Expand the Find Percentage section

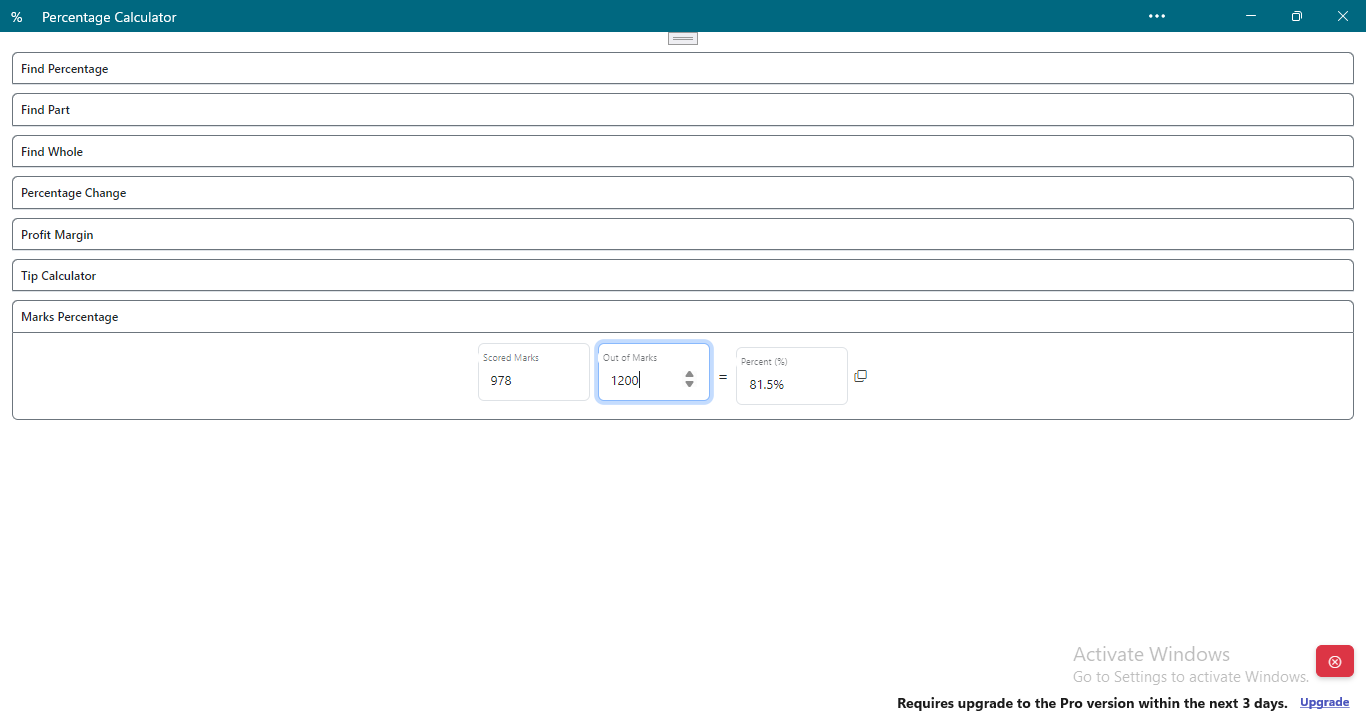click(683, 68)
